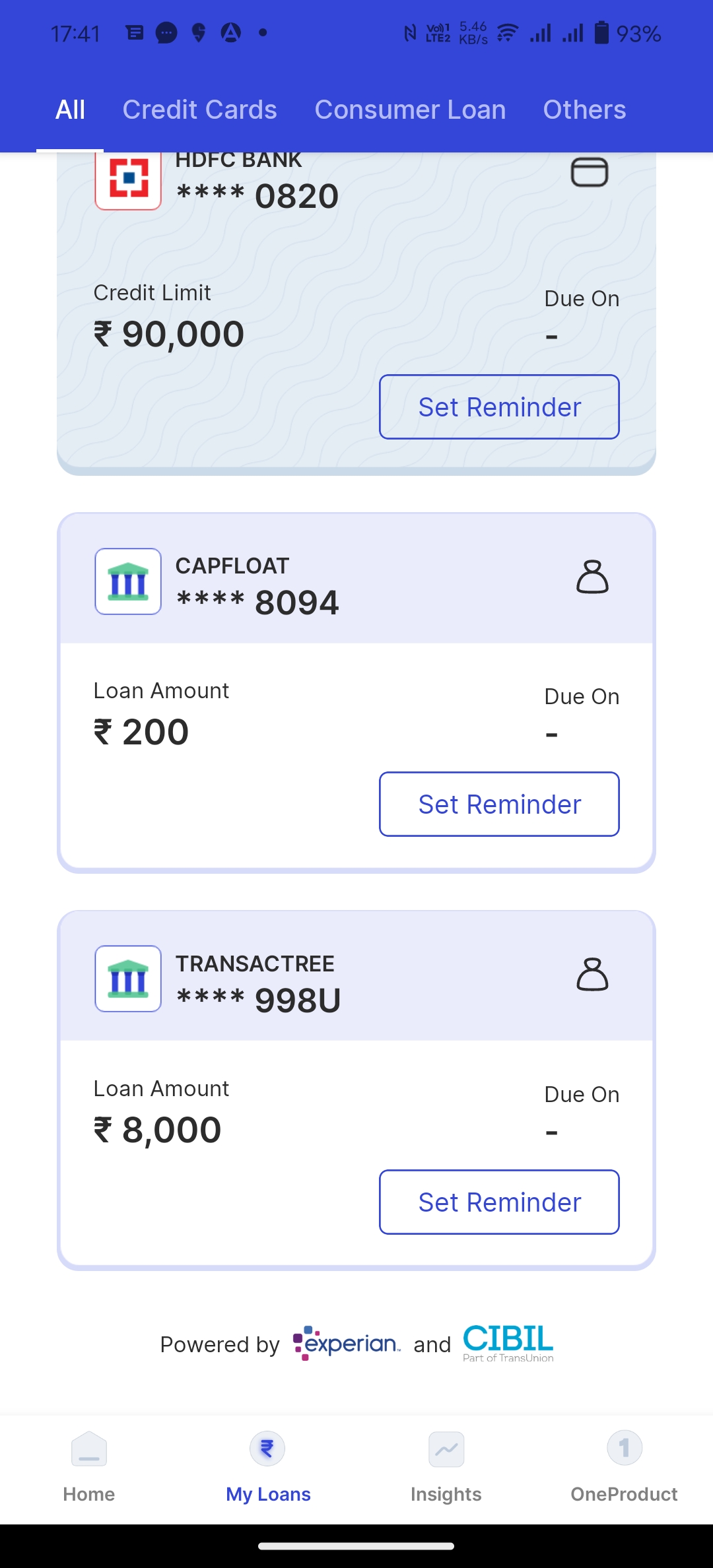Set reminder for Transactree loan
The width and height of the screenshot is (713, 1568).
click(499, 1202)
